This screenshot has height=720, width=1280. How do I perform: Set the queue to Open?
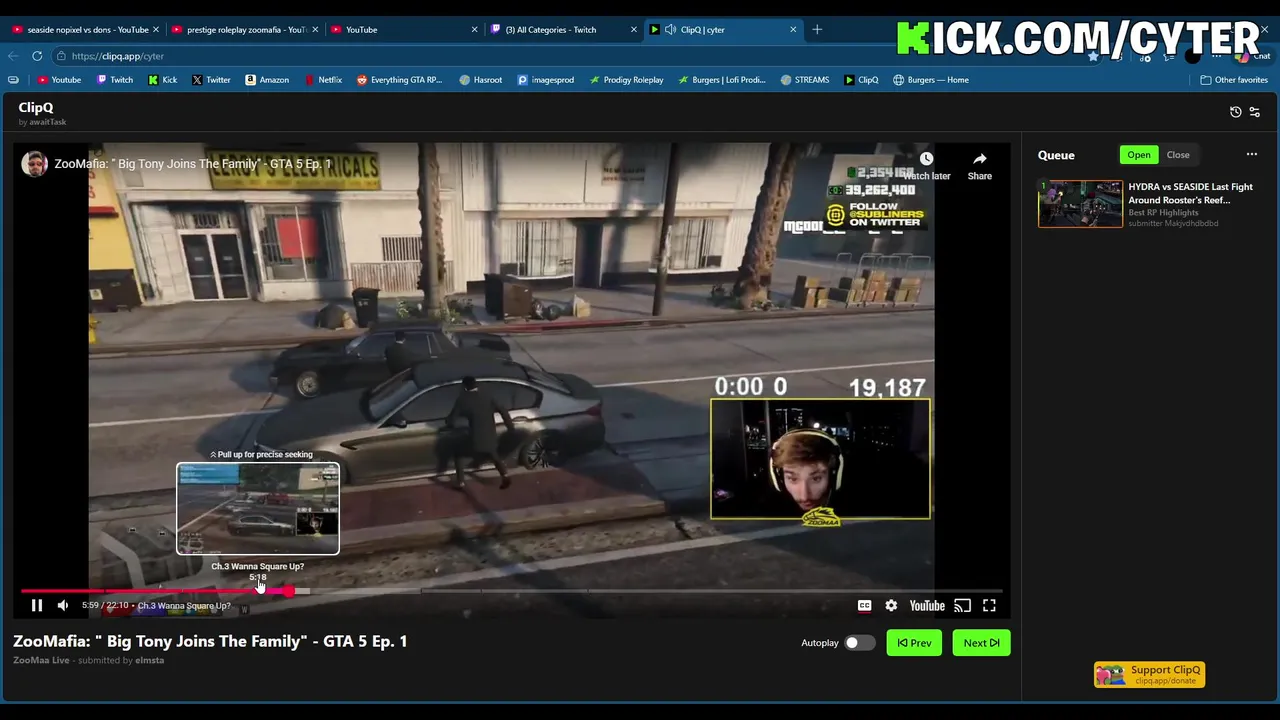click(1139, 155)
